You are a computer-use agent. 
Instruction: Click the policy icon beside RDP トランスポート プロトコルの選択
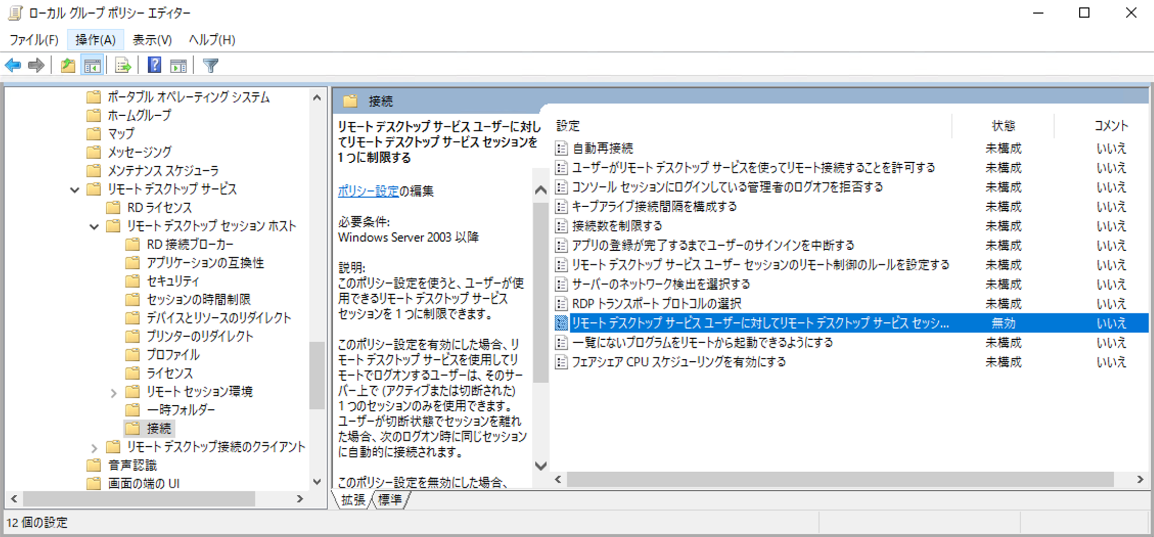562,303
